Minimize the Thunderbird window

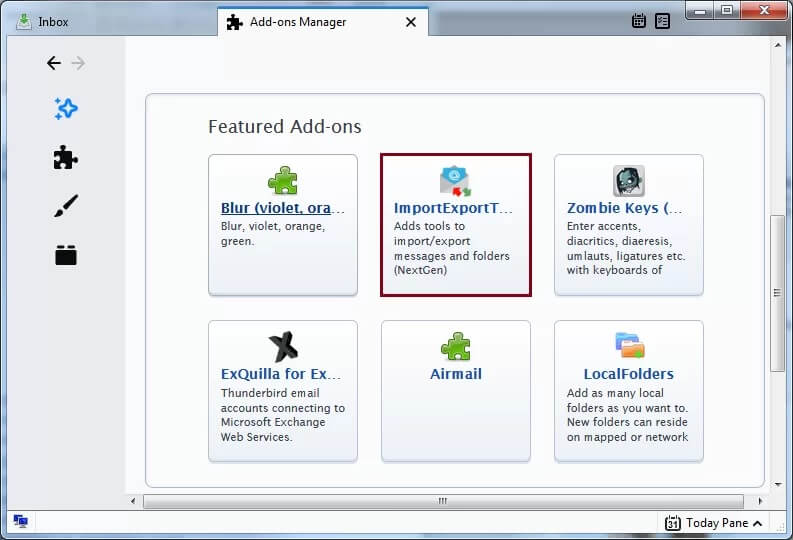[x=700, y=10]
